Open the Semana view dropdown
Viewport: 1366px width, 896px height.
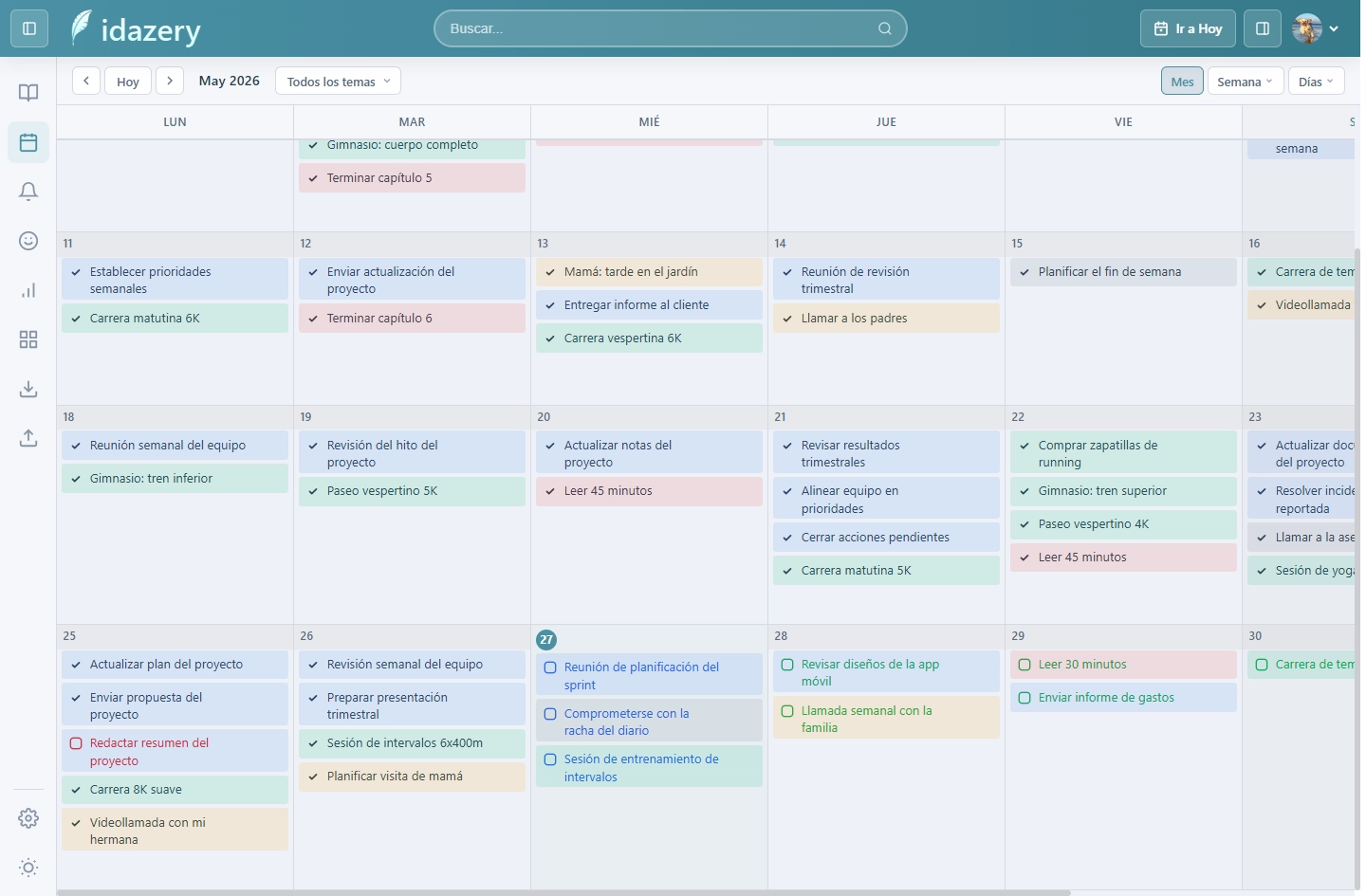click(1246, 81)
